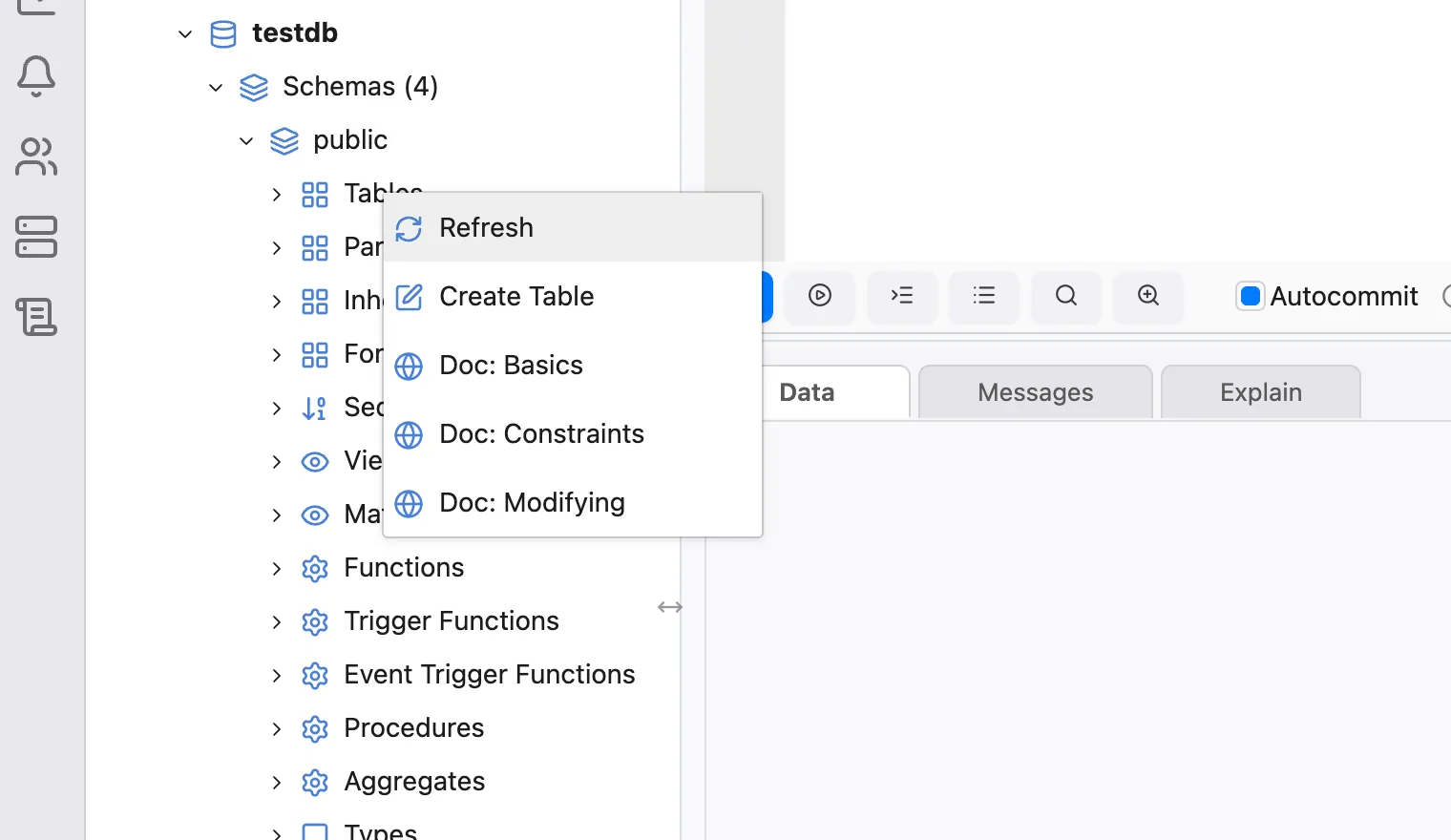Collapse the Schemas (4) node
Image resolution: width=1451 pixels, height=840 pixels.
pos(216,88)
